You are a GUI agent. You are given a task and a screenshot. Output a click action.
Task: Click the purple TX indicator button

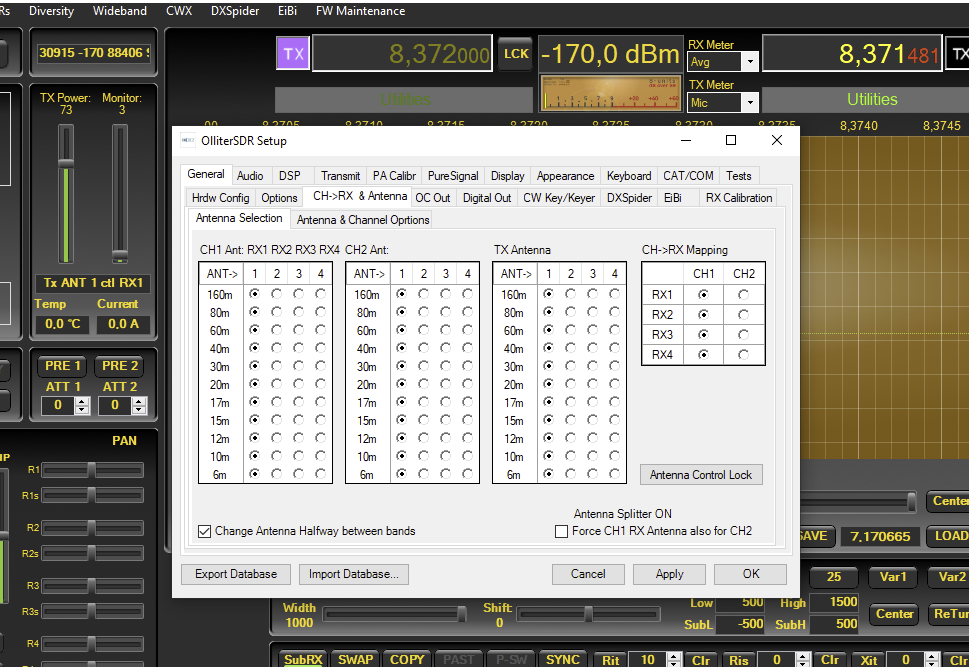(293, 54)
